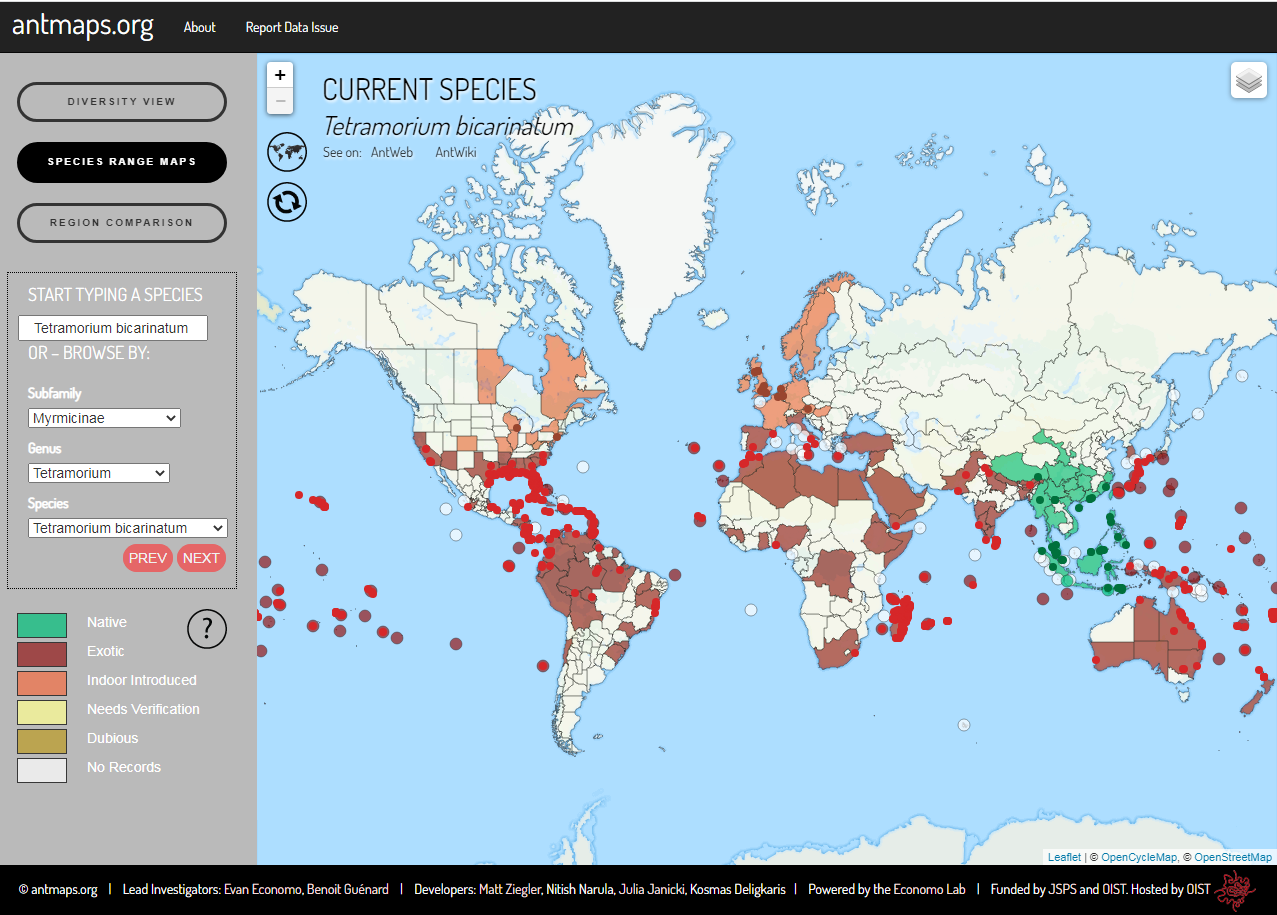Switch to Diversity View mode
The height and width of the screenshot is (915, 1277).
[122, 102]
